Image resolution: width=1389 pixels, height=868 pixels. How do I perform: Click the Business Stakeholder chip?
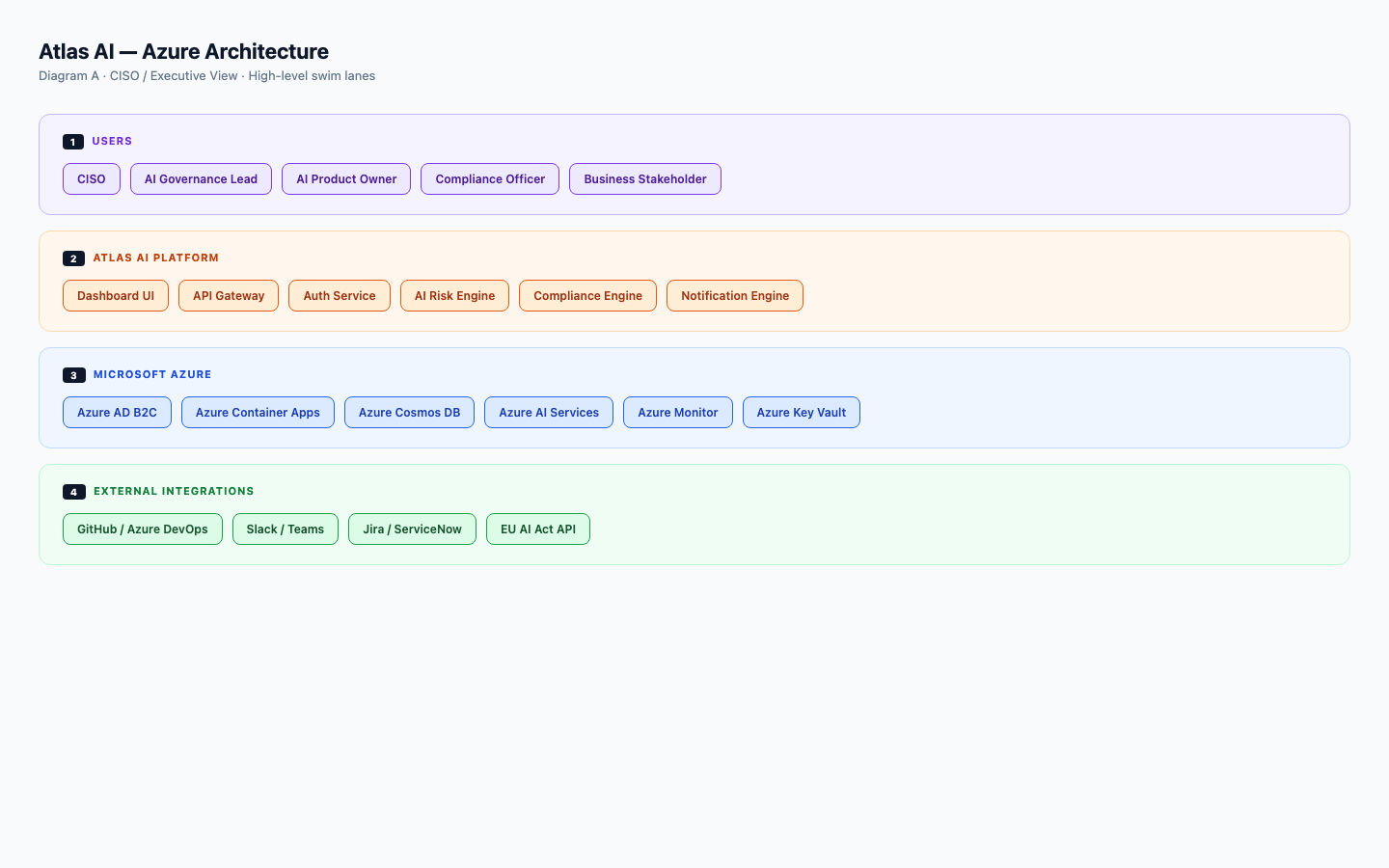[x=645, y=179]
